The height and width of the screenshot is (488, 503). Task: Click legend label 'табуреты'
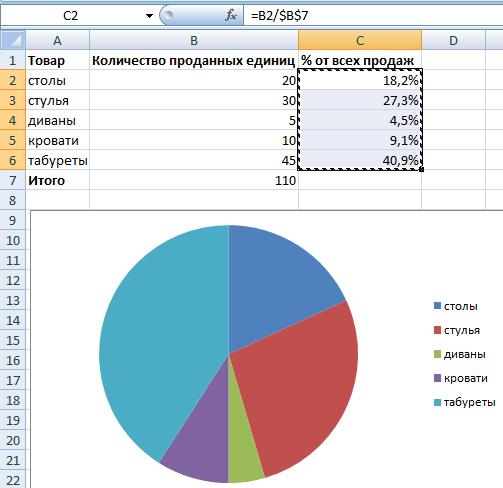[x=470, y=403]
